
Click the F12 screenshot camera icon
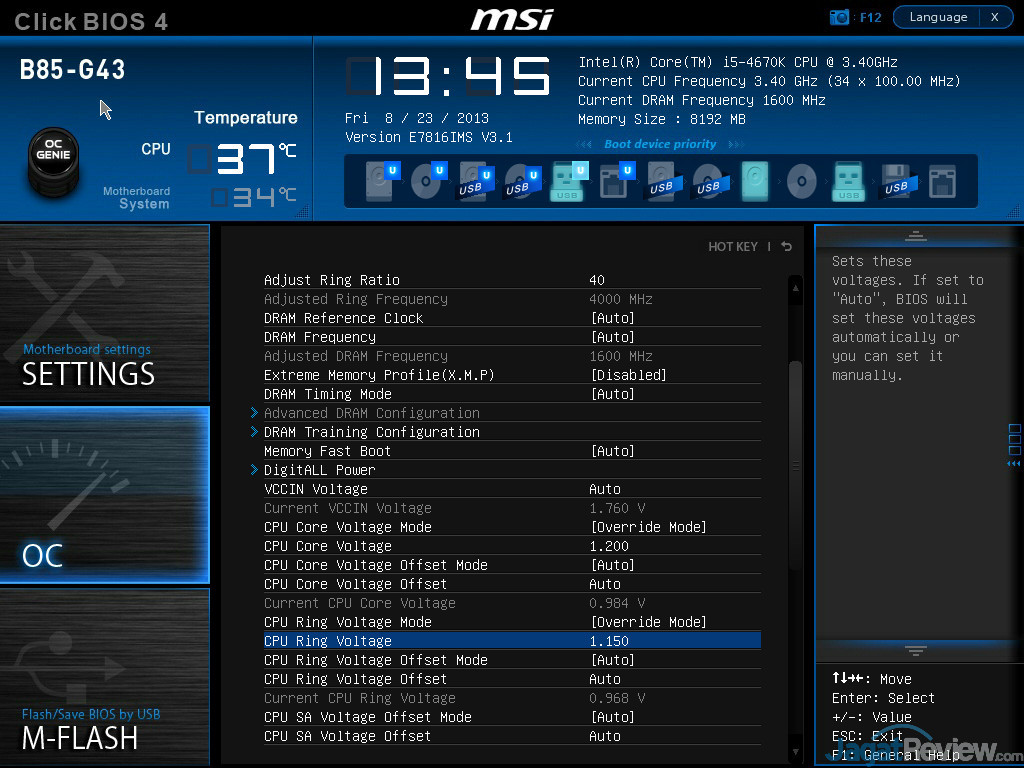(x=839, y=18)
